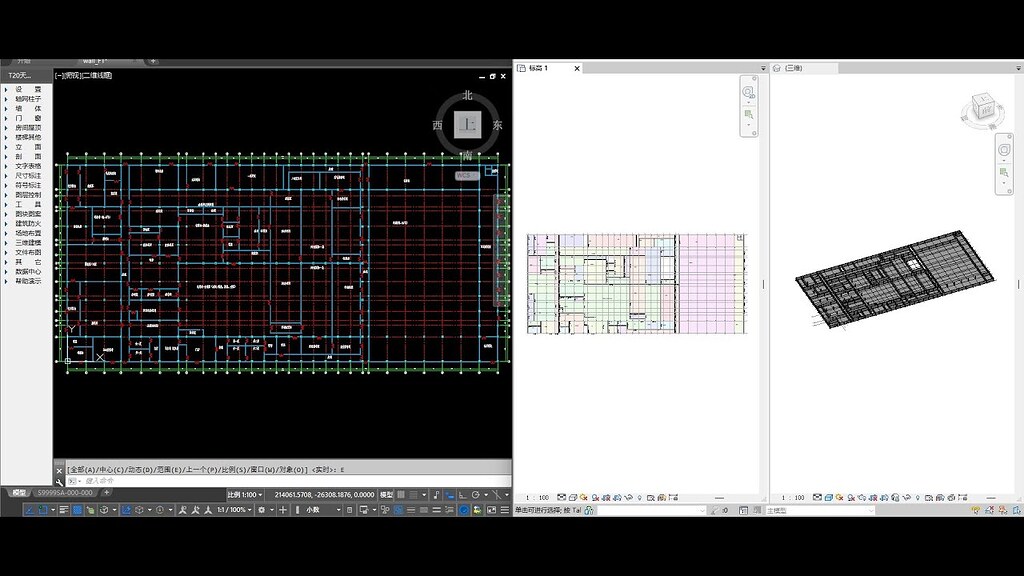
Task: Click the workspace switching gear icon
Action: pyautogui.click(x=261, y=510)
